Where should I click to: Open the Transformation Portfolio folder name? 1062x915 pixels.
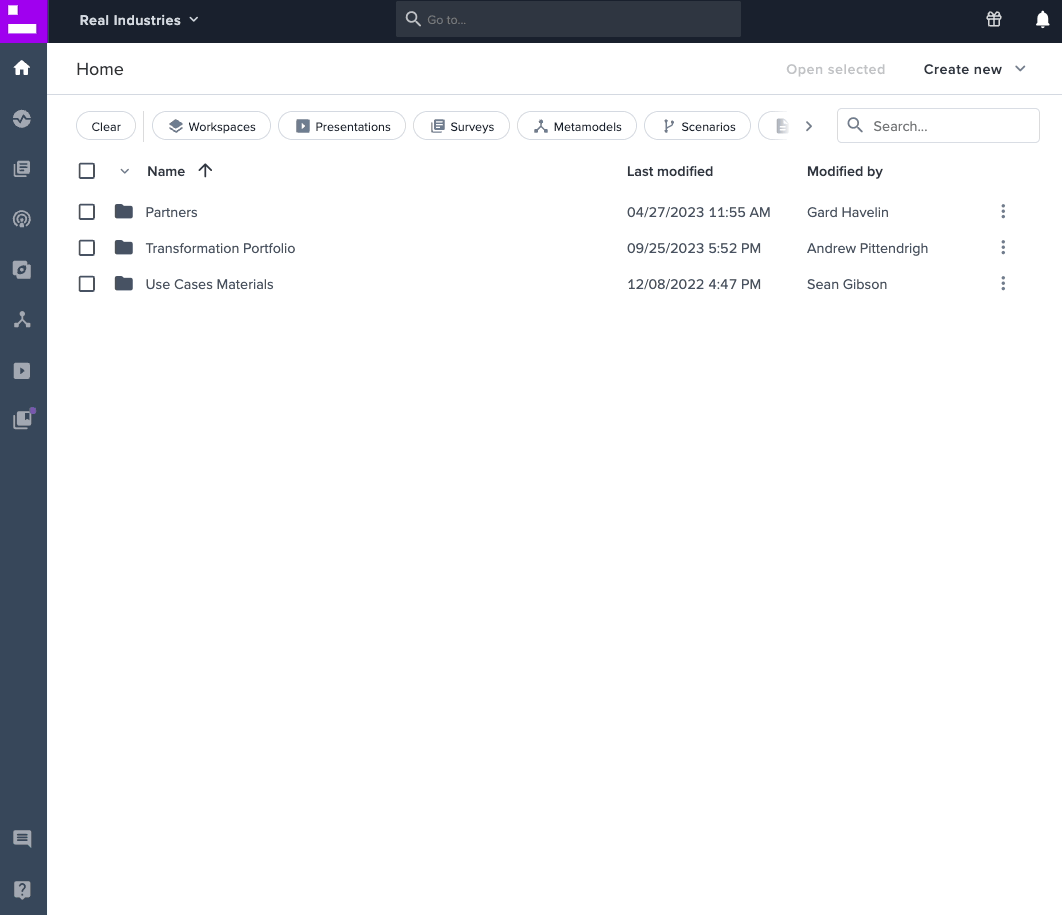[x=220, y=248]
